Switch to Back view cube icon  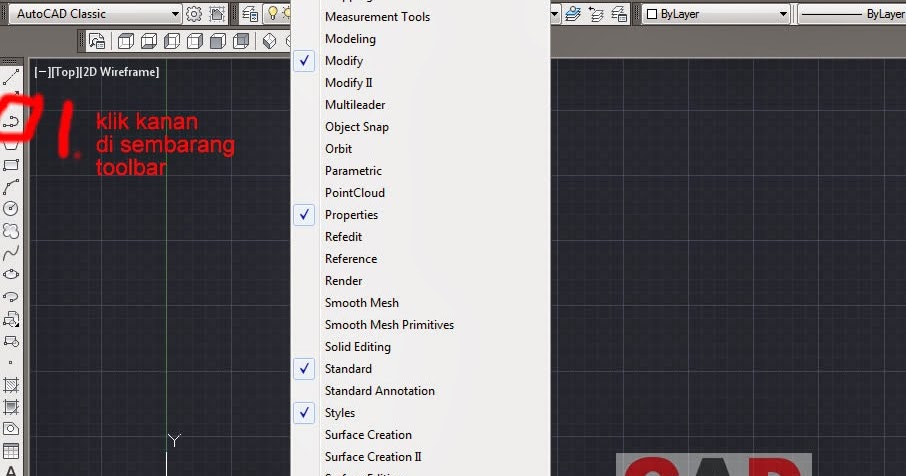click(241, 41)
